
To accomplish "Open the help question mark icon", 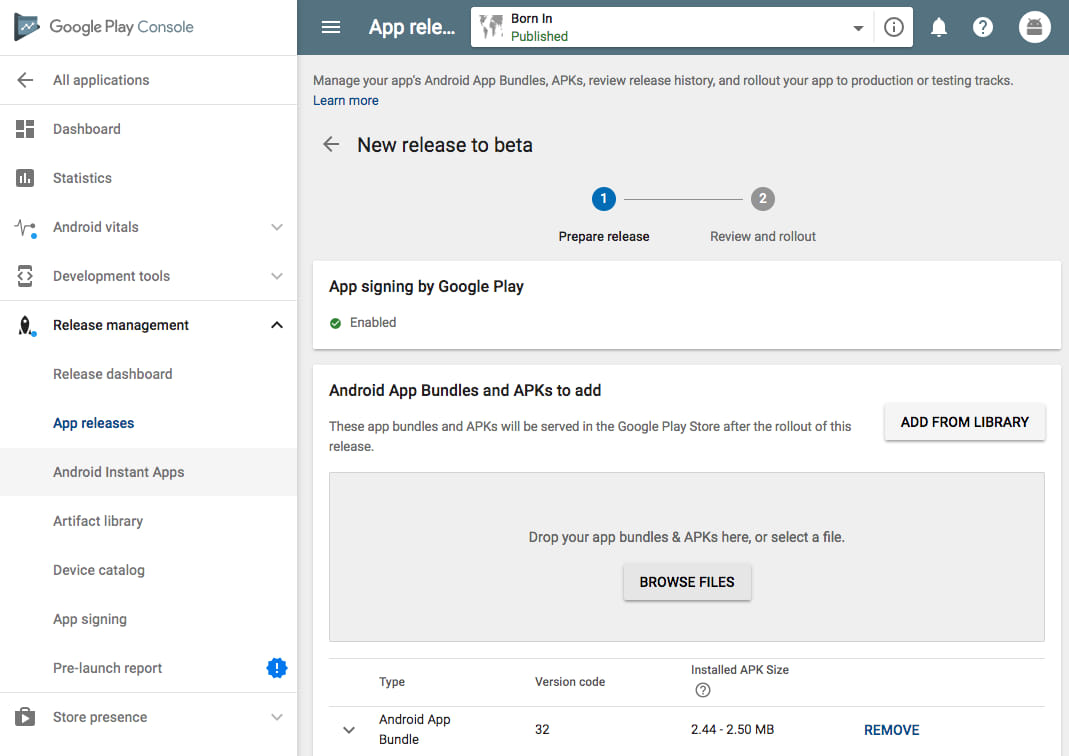I will tap(983, 28).
